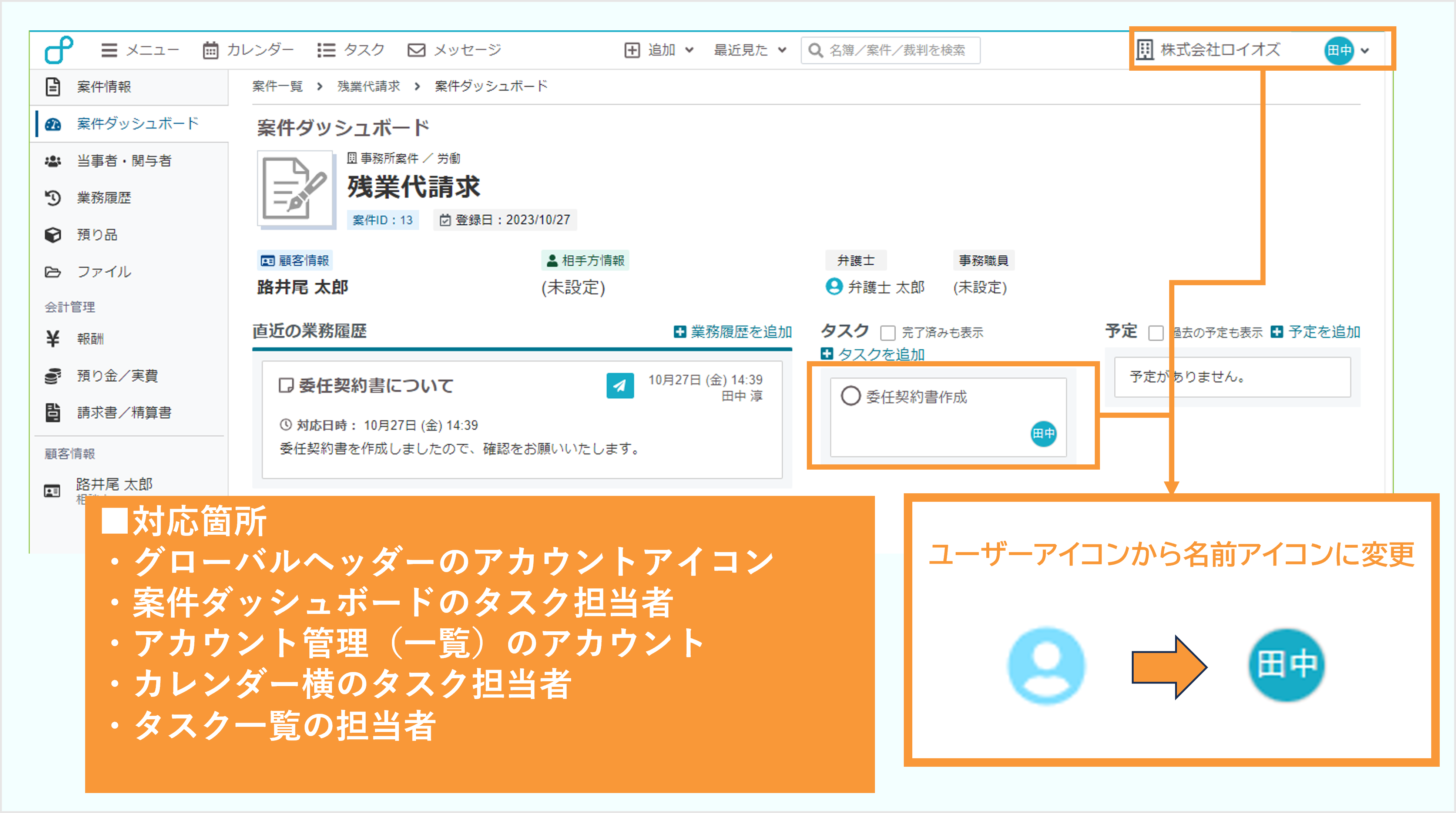Click customer name 路井尾 太郎 in dashboard
This screenshot has width=1456, height=813.
302,288
